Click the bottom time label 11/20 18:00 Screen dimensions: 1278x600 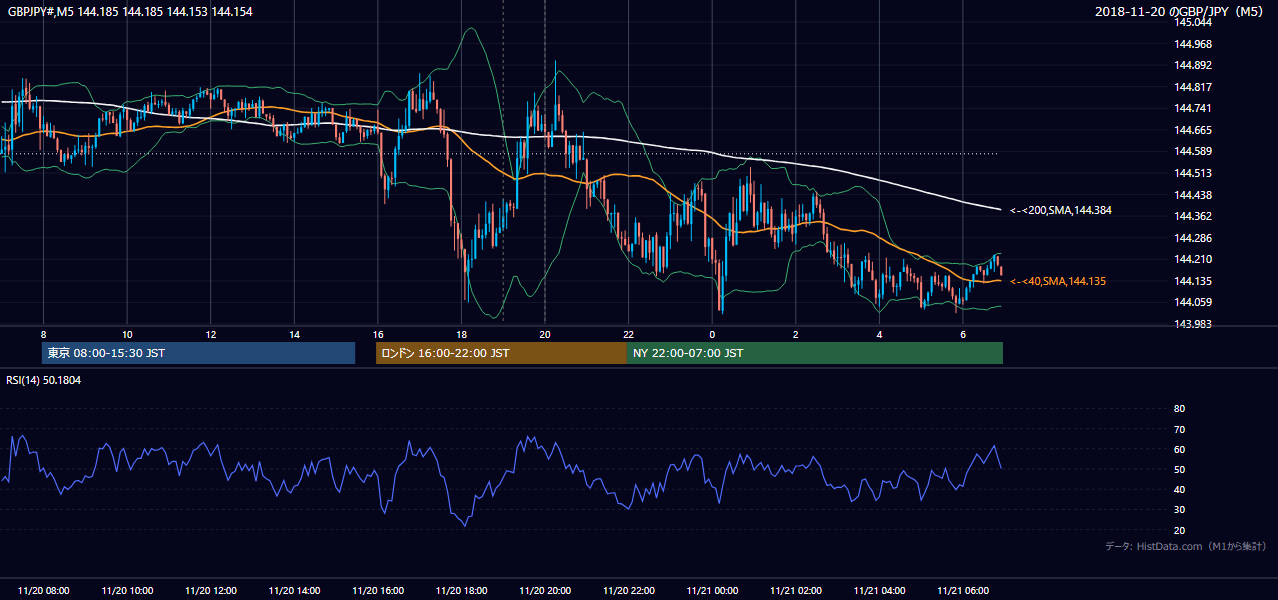point(461,591)
